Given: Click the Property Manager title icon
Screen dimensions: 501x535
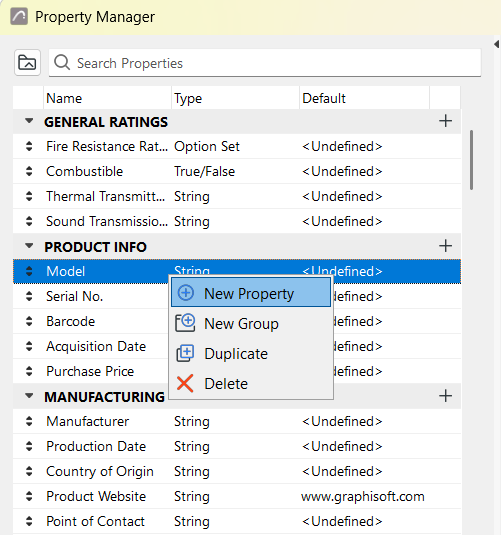Looking at the screenshot, I should (x=19, y=16).
